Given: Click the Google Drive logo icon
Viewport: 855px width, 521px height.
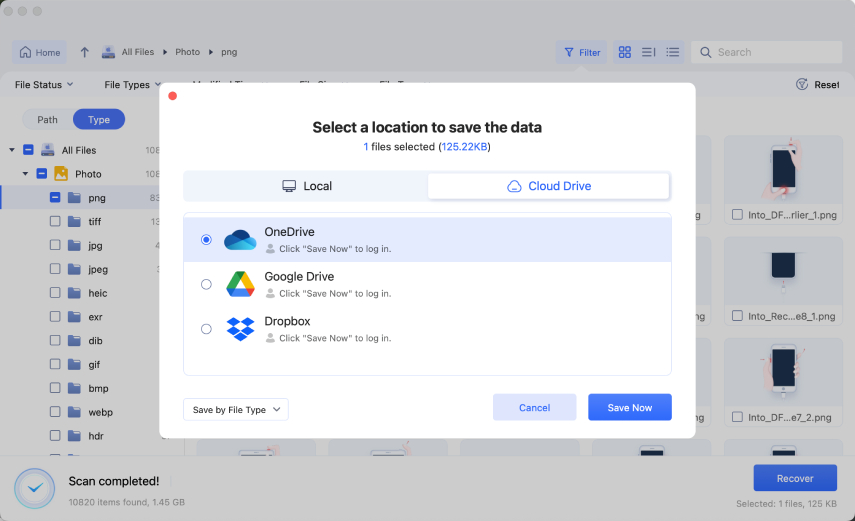Looking at the screenshot, I should coord(240,284).
